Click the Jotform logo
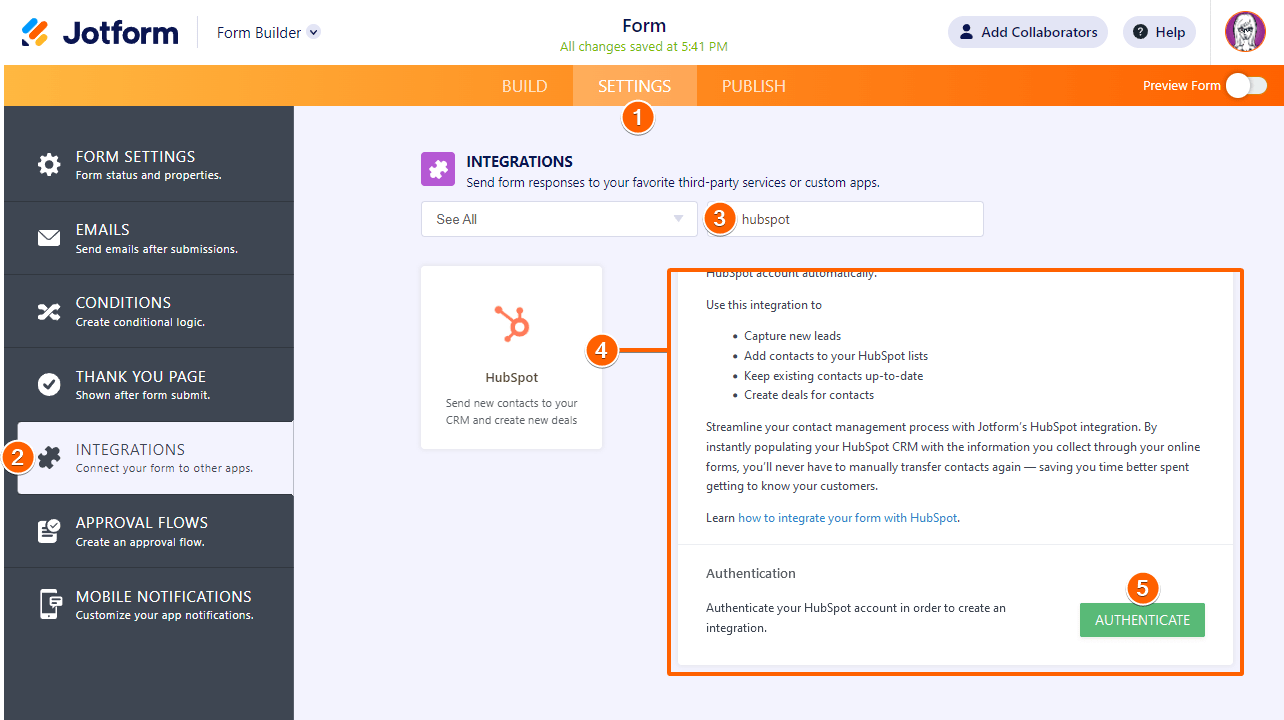The image size is (1284, 720). tap(99, 32)
